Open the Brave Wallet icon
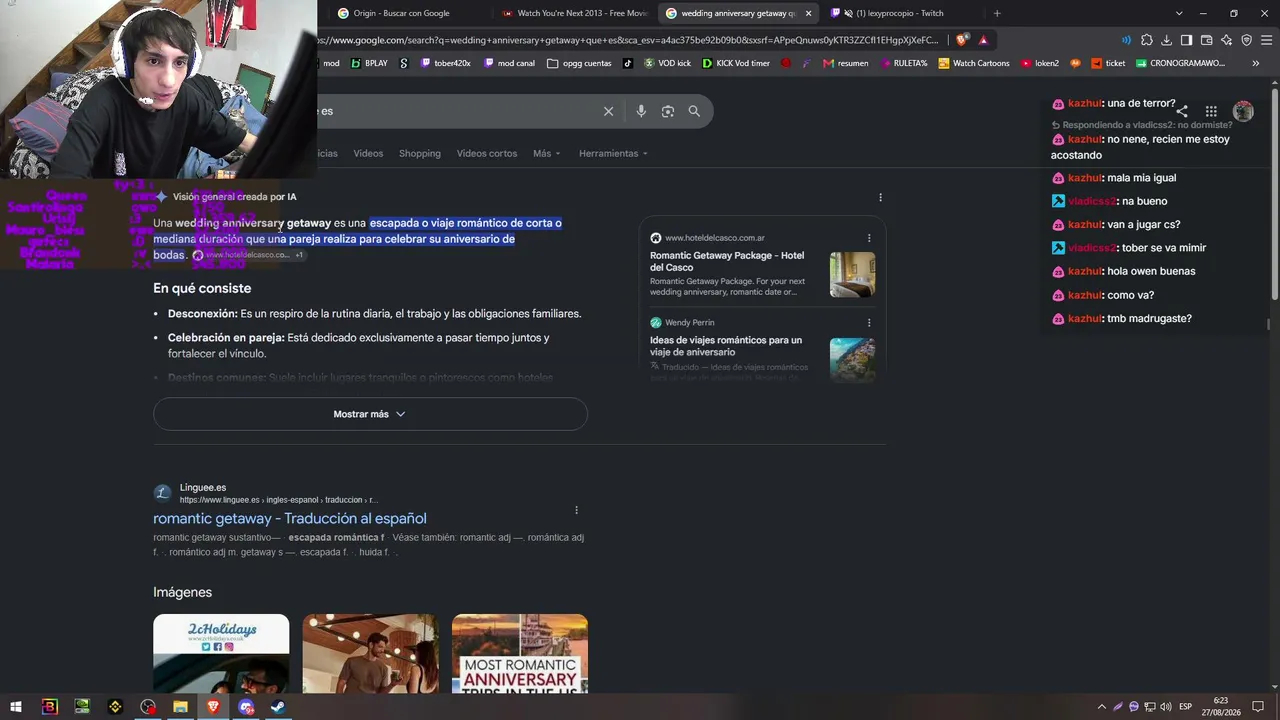Screen dimensions: 1280x720 1206,40
